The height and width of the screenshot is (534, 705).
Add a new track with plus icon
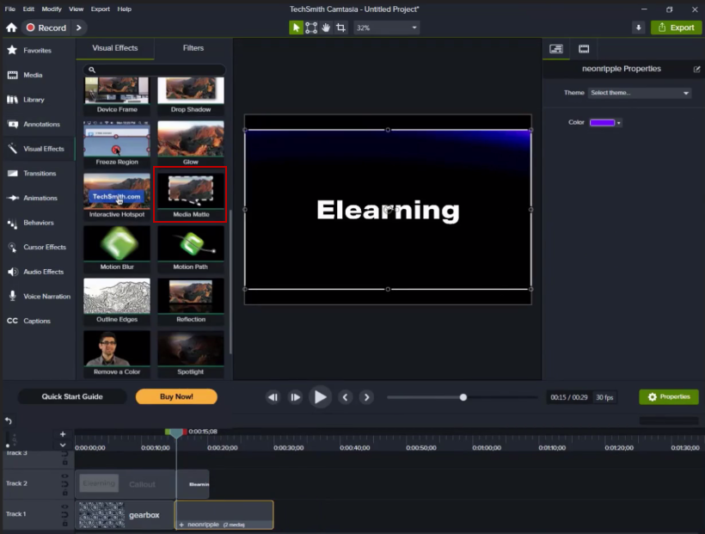point(63,434)
